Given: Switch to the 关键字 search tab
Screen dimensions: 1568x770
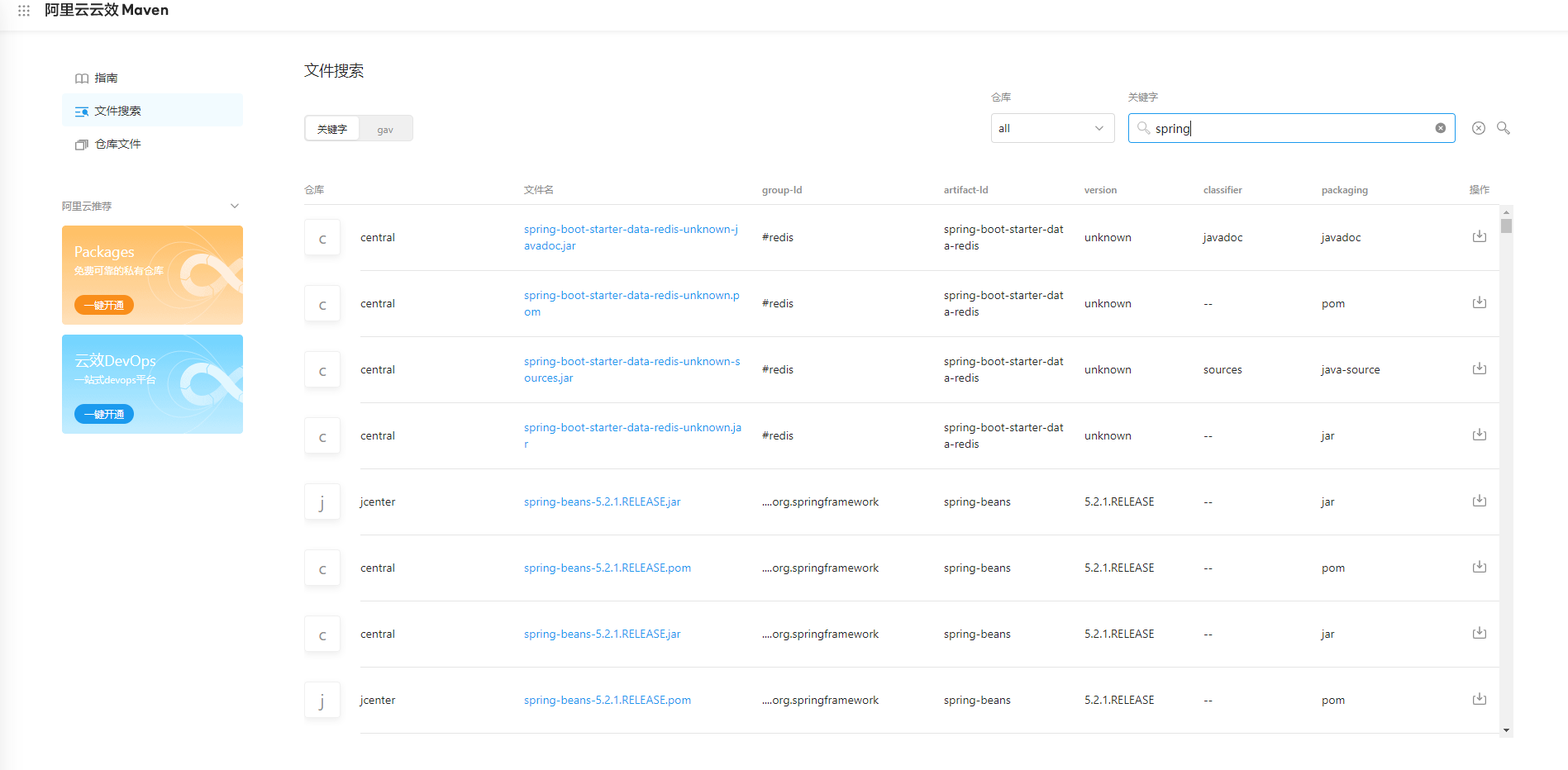Looking at the screenshot, I should click(x=332, y=129).
